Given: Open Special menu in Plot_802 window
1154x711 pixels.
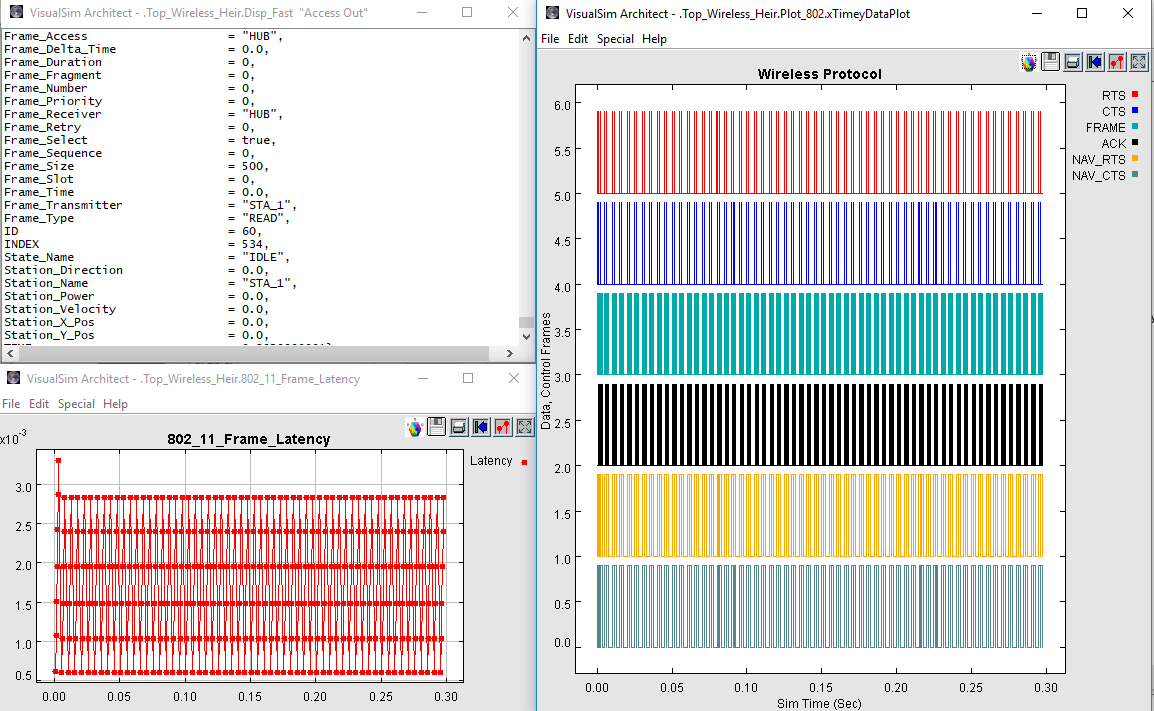Looking at the screenshot, I should pos(615,39).
